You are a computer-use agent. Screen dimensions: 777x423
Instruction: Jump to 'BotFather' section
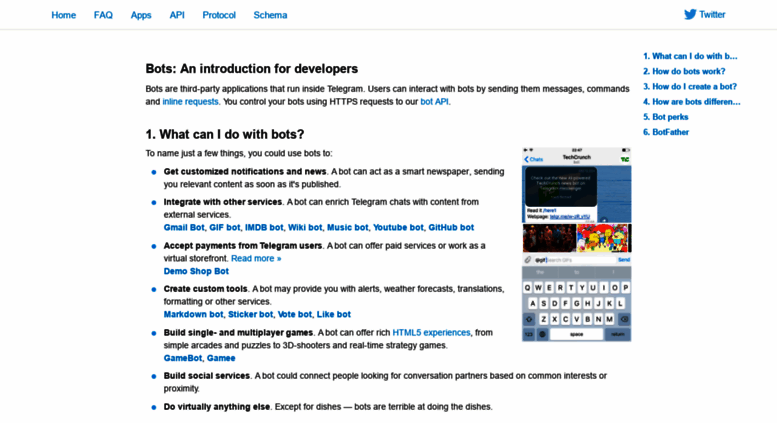pos(666,132)
